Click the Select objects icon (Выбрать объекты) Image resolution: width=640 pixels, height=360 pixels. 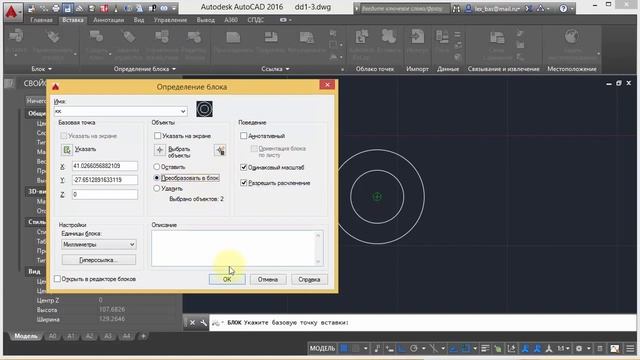point(160,150)
